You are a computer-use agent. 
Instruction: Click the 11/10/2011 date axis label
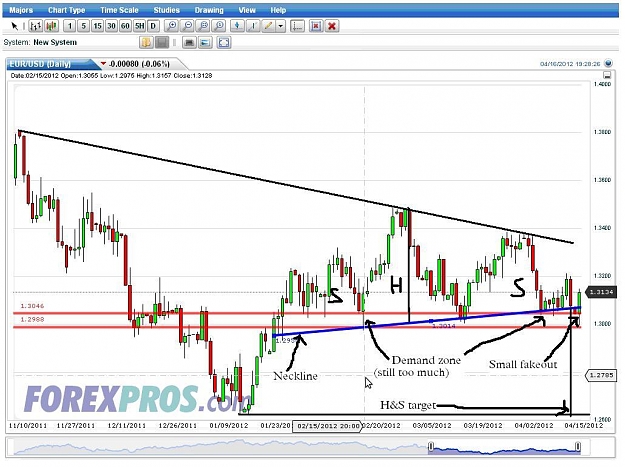(x=28, y=426)
